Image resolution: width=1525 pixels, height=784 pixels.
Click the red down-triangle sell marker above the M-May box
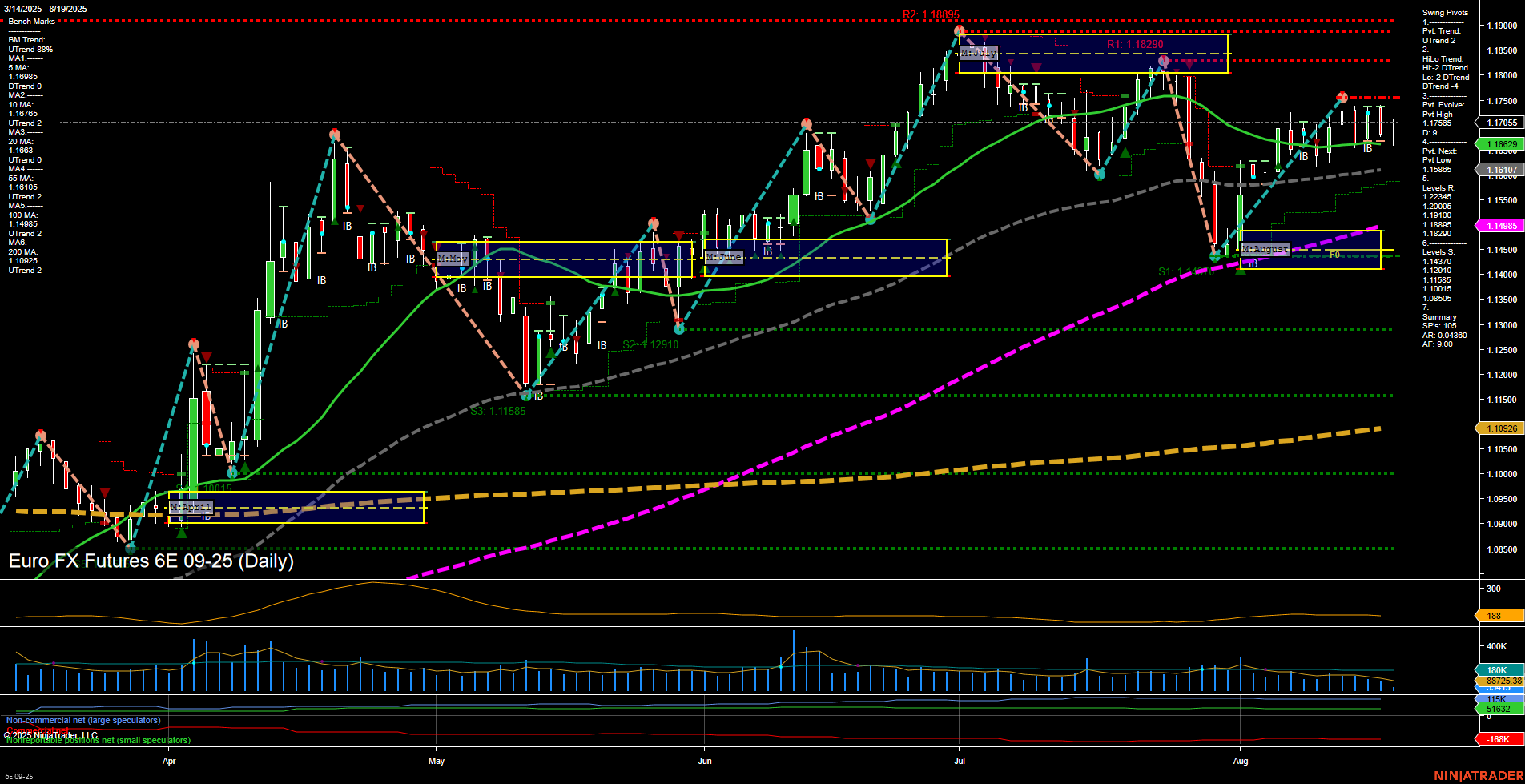[680, 235]
